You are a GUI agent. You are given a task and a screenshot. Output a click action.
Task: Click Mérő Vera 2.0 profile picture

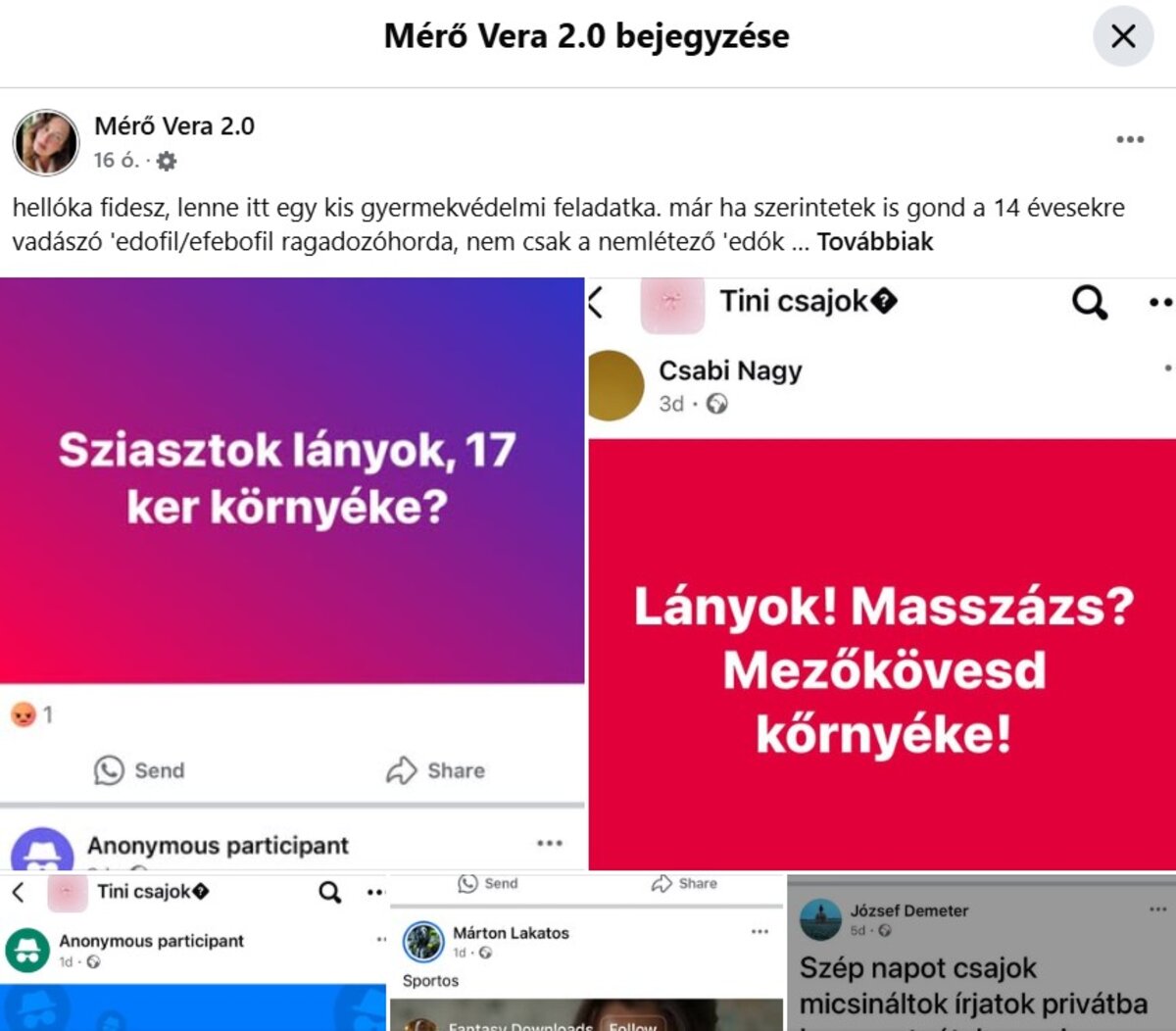pos(45,142)
